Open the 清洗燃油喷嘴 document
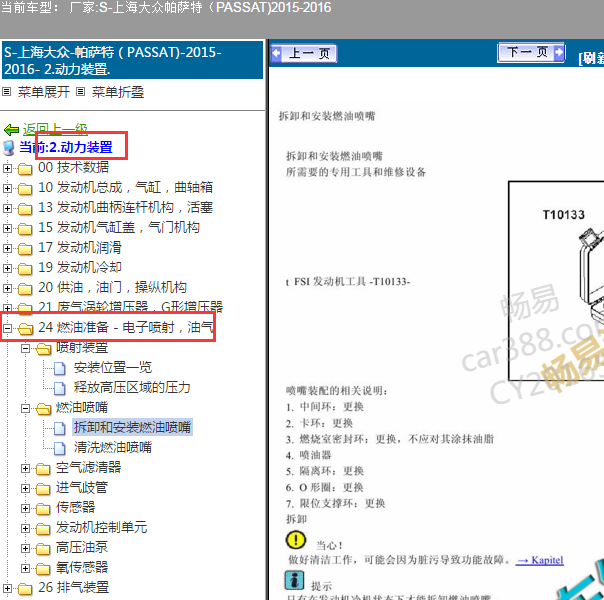Viewport: 604px width, 600px height. 113,447
